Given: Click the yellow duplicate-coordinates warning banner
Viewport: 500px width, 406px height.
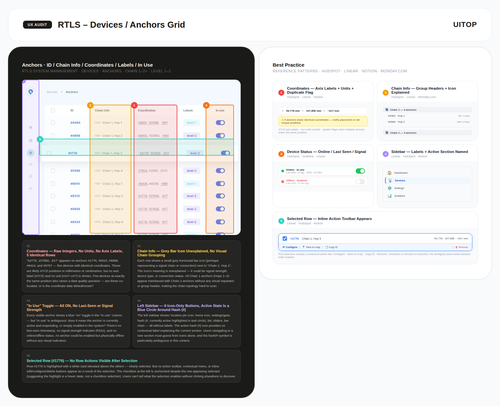Looking at the screenshot, I should click(323, 121).
